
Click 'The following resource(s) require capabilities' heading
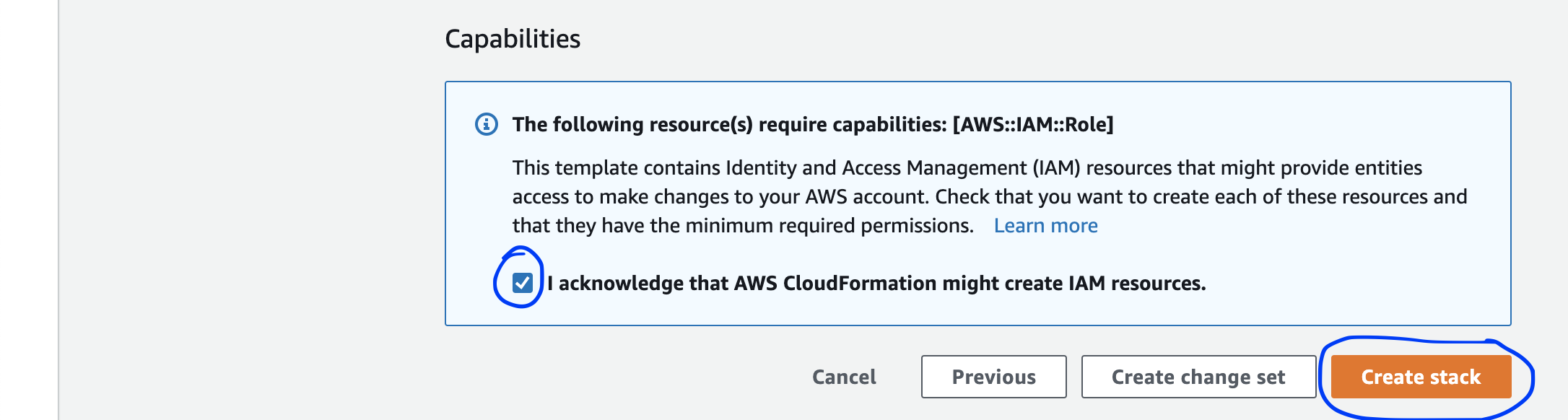click(x=729, y=124)
